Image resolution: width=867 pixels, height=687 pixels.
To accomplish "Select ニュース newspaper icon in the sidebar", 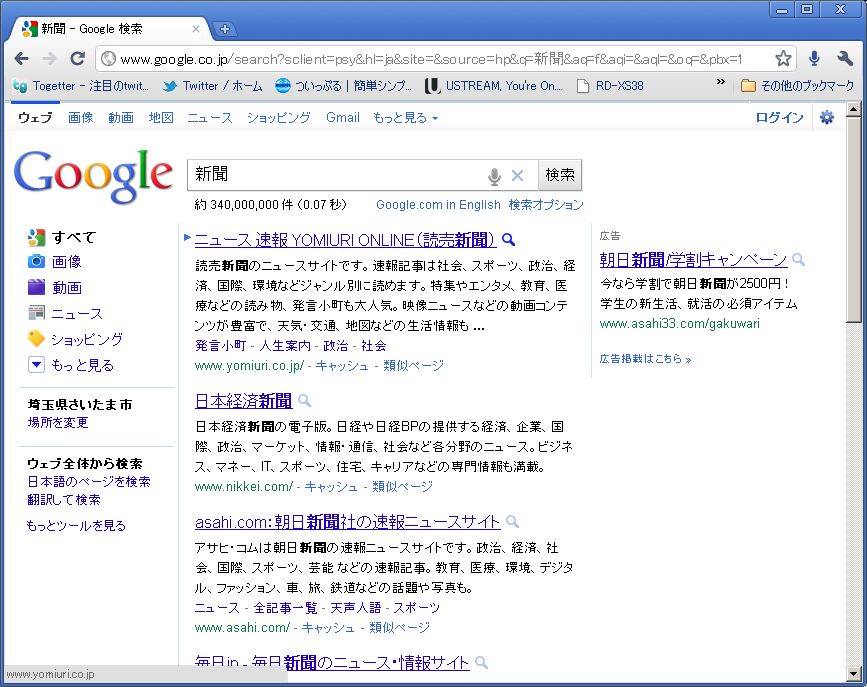I will point(36,313).
